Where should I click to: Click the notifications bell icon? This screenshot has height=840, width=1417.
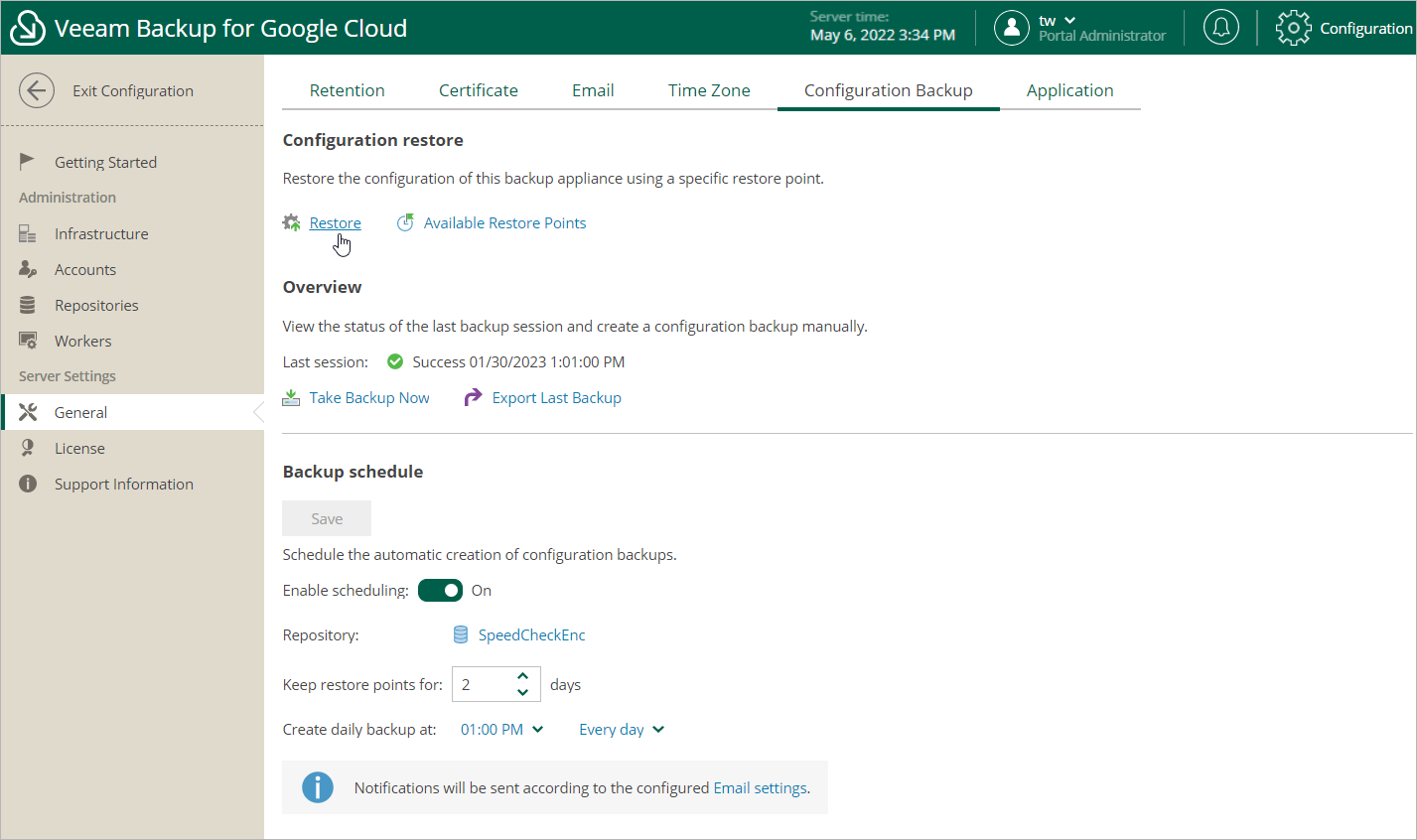pos(1220,28)
